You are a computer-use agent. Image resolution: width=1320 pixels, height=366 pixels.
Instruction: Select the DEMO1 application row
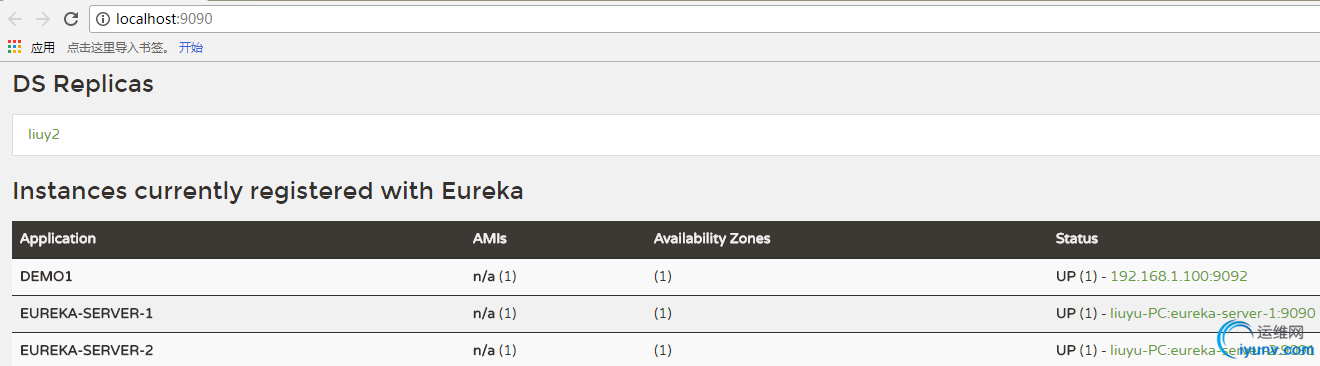[666, 277]
